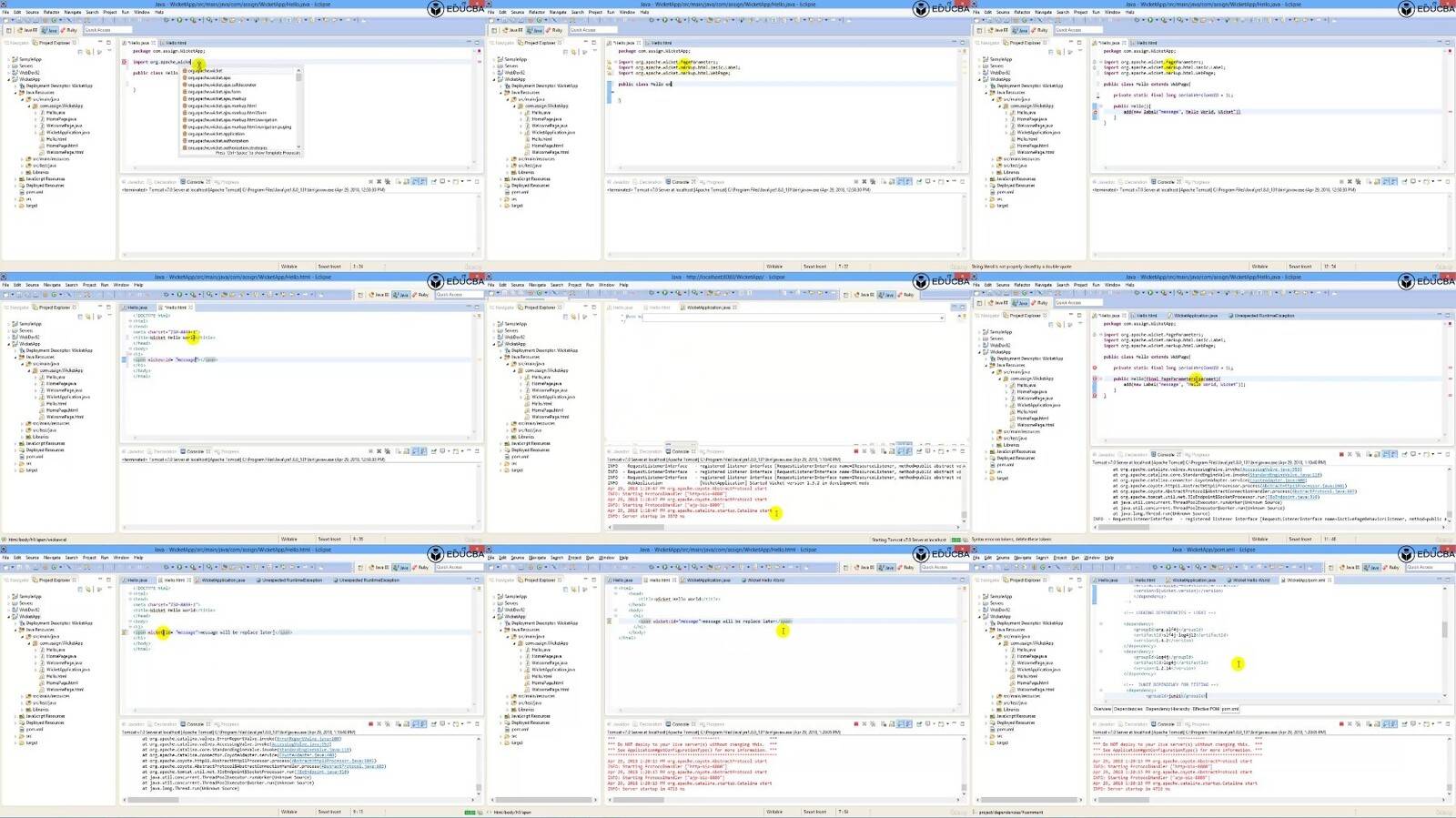Choose org.apache.wicket.authorization in import suggestions list
This screenshot has height=818, width=1456.
[x=218, y=141]
